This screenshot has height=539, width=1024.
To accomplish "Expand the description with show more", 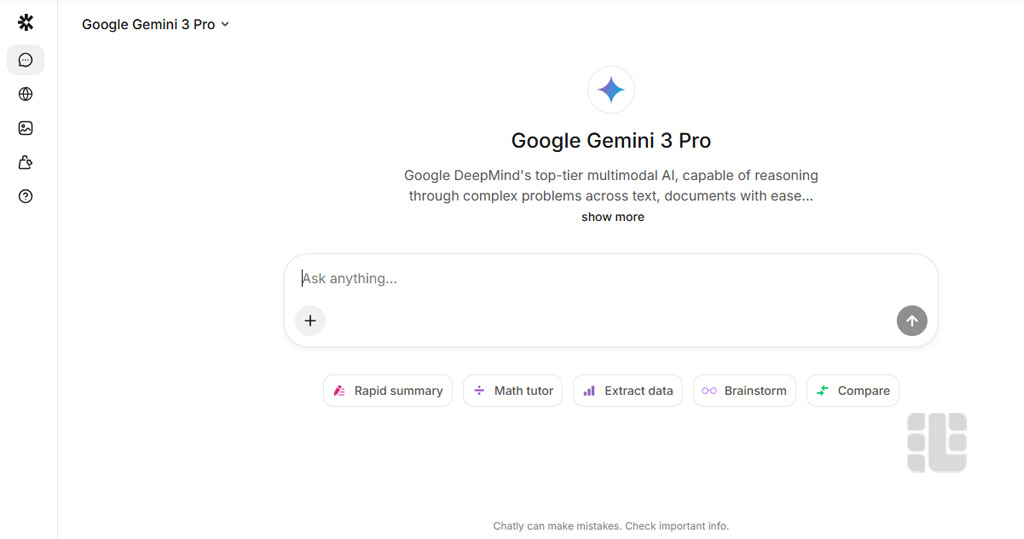I will [612, 217].
